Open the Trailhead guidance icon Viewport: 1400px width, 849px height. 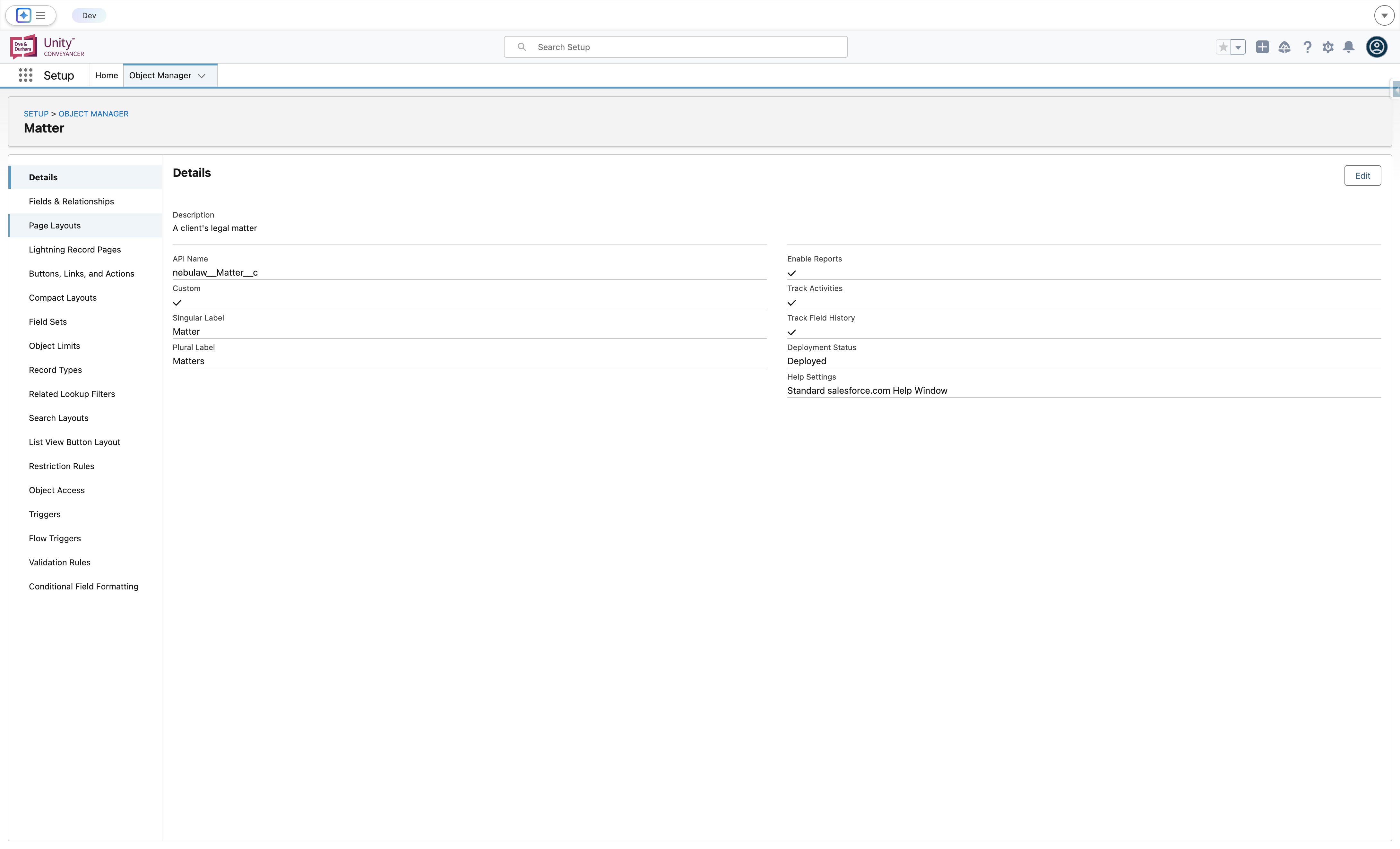(x=1285, y=47)
